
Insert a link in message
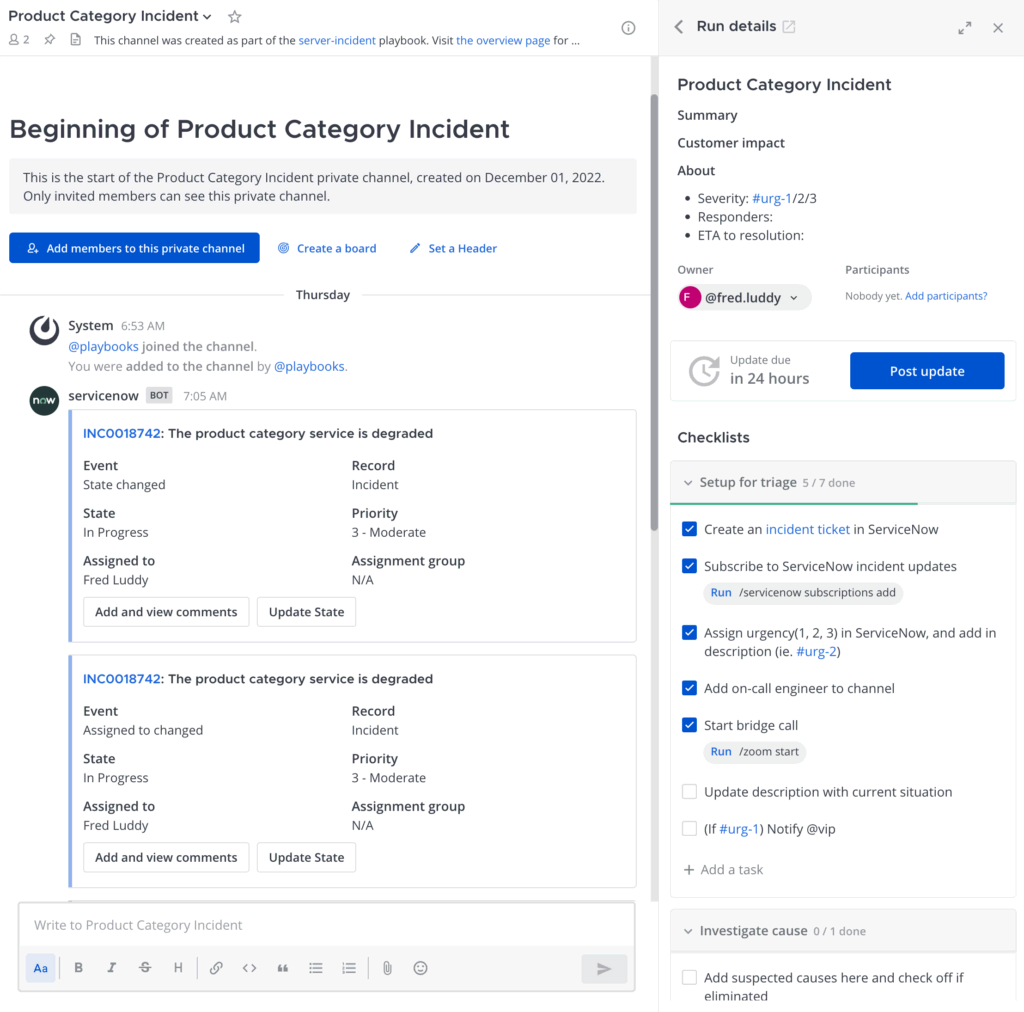pos(216,968)
